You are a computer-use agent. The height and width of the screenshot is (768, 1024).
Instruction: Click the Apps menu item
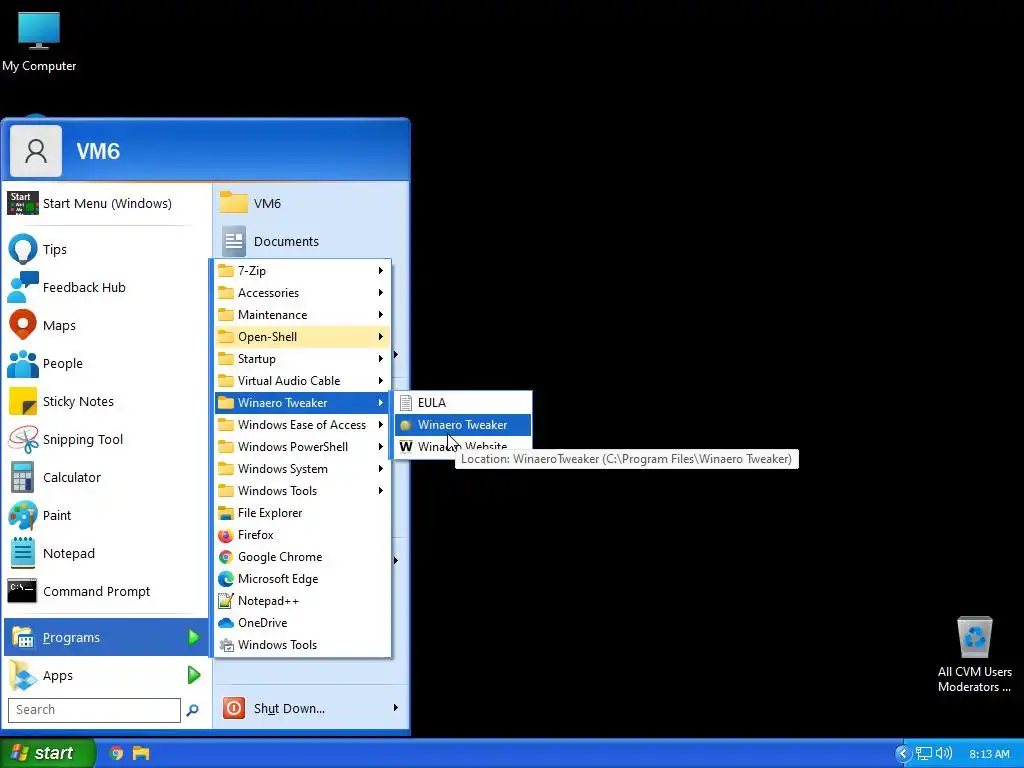pyautogui.click(x=106, y=675)
